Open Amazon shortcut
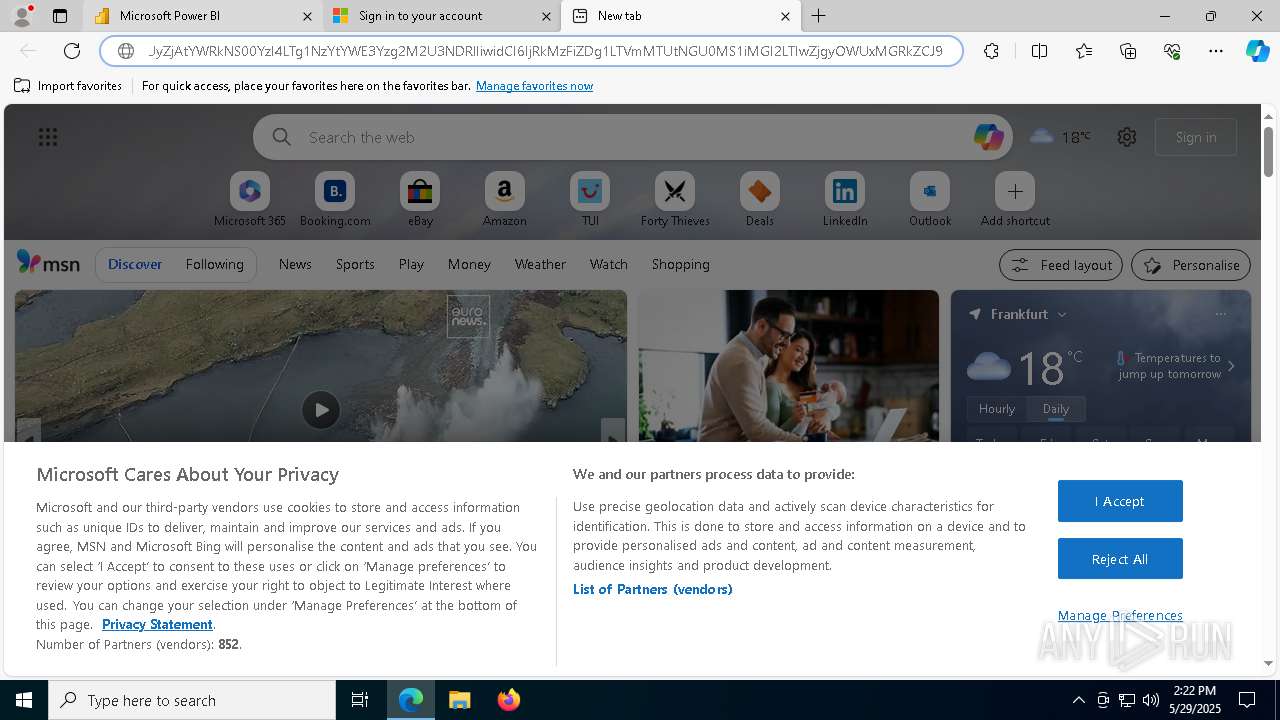The height and width of the screenshot is (720, 1280). coord(504,200)
